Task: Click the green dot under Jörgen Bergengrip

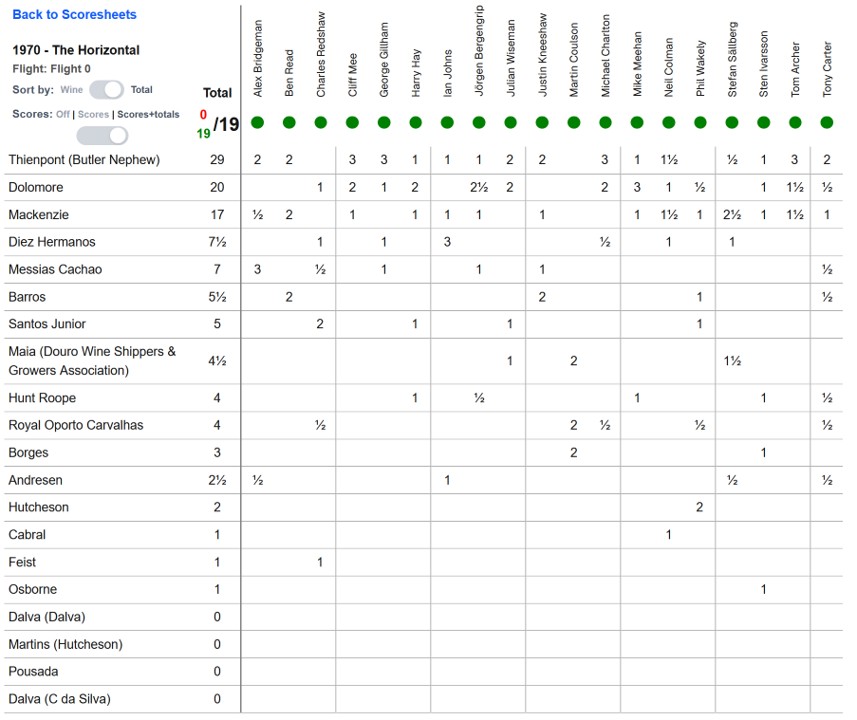Action: (x=479, y=123)
